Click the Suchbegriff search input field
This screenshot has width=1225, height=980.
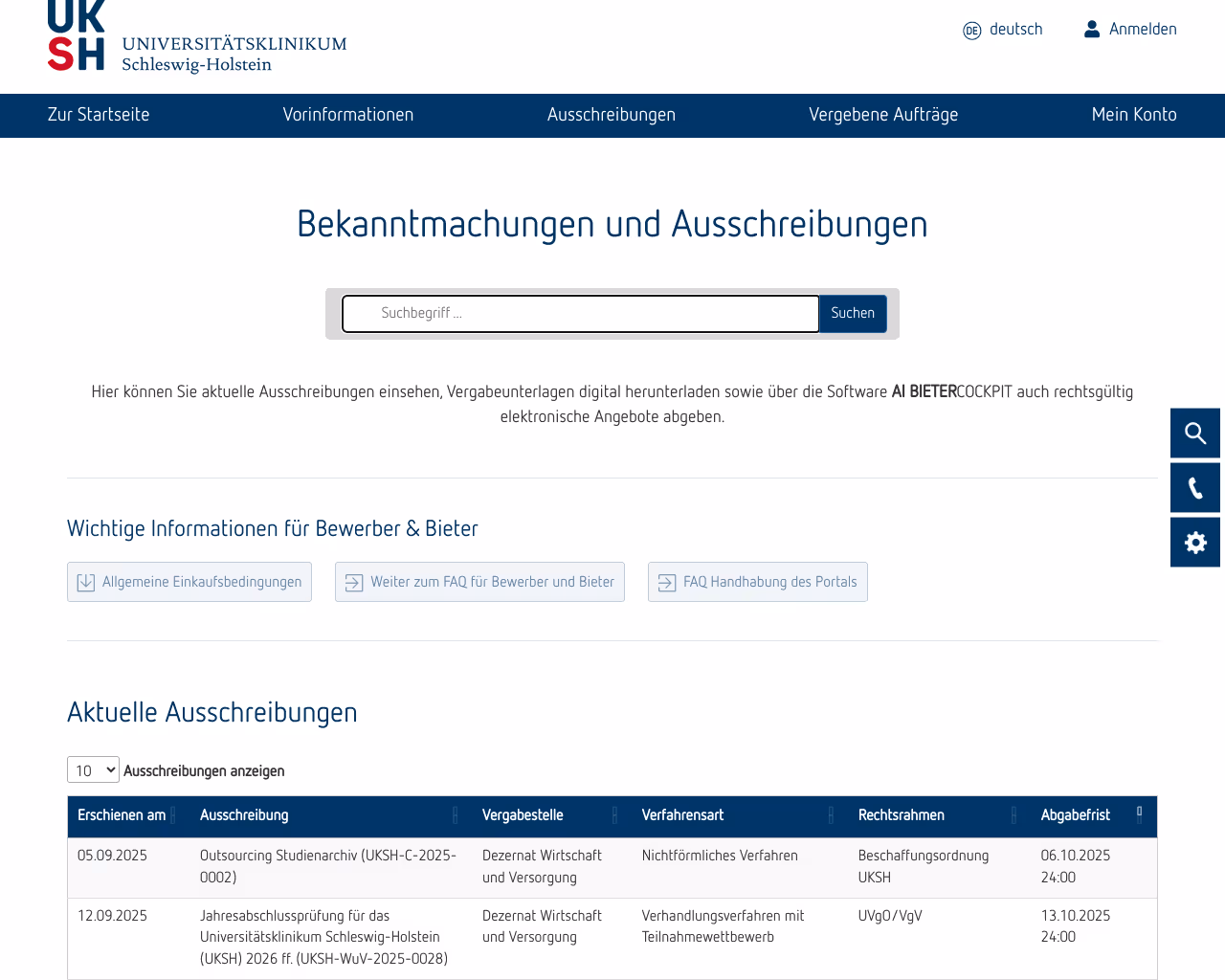580,313
